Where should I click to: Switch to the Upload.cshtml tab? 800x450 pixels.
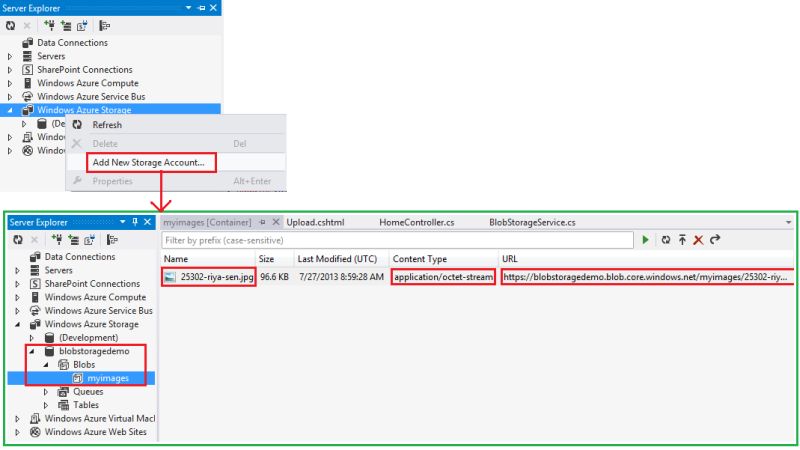[315, 222]
